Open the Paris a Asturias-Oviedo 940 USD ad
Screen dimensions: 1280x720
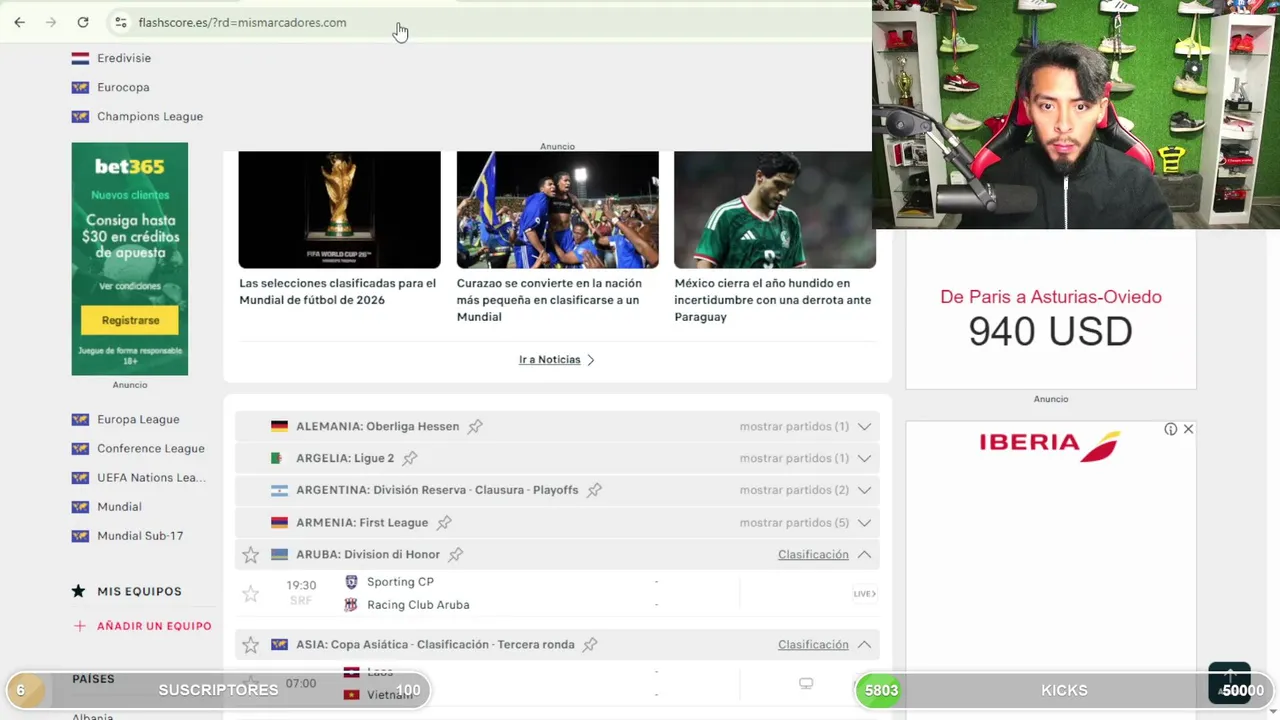(1051, 310)
